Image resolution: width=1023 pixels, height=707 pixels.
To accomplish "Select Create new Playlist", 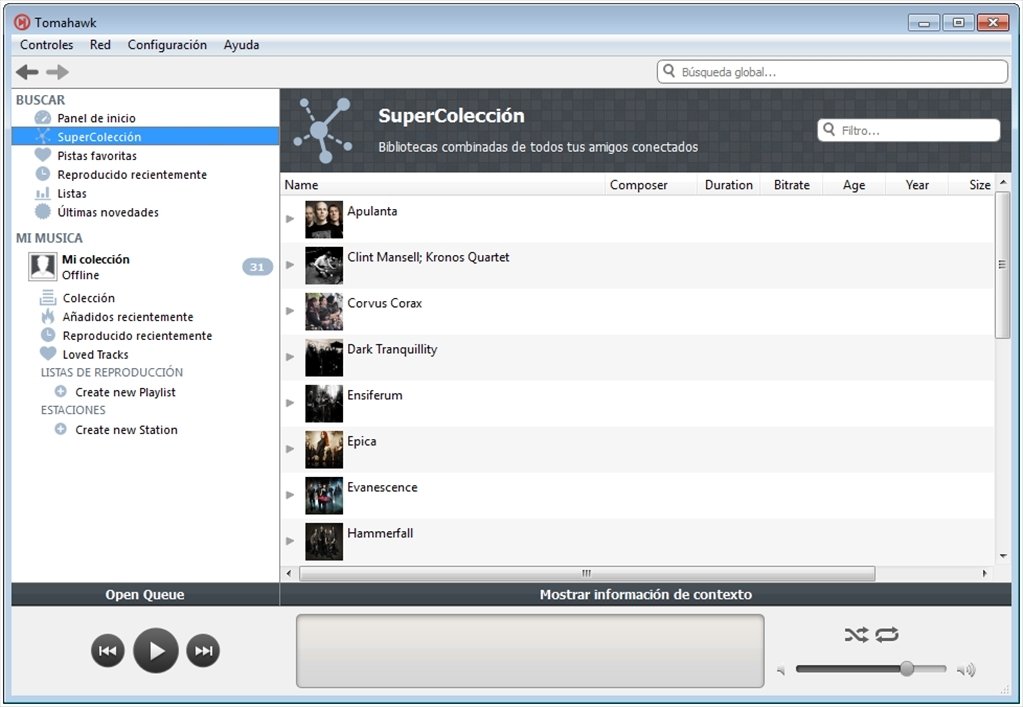I will pyautogui.click(x=125, y=392).
